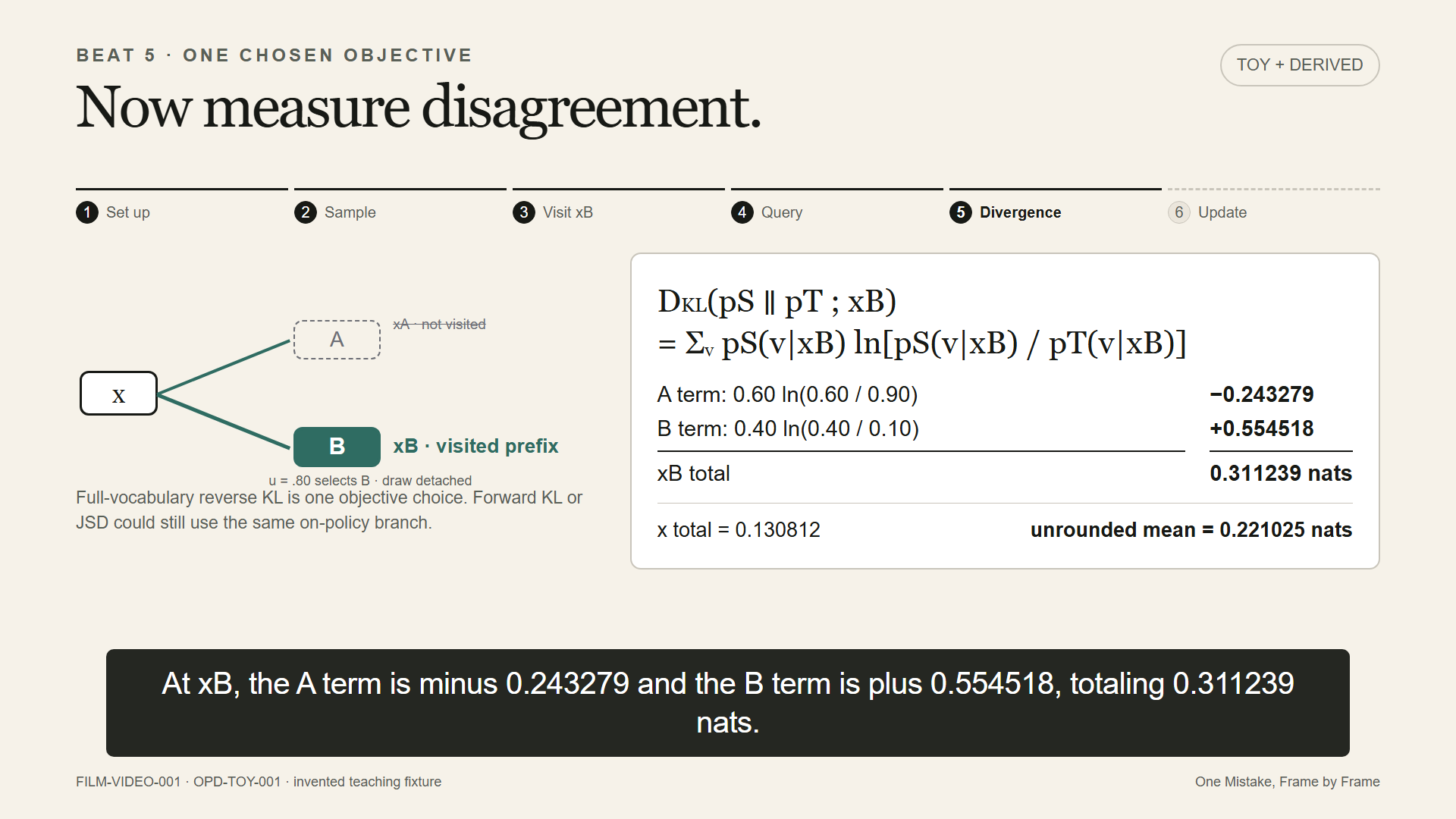Click the DKL(pS ‖ pT ; xB) formula

click(x=777, y=302)
